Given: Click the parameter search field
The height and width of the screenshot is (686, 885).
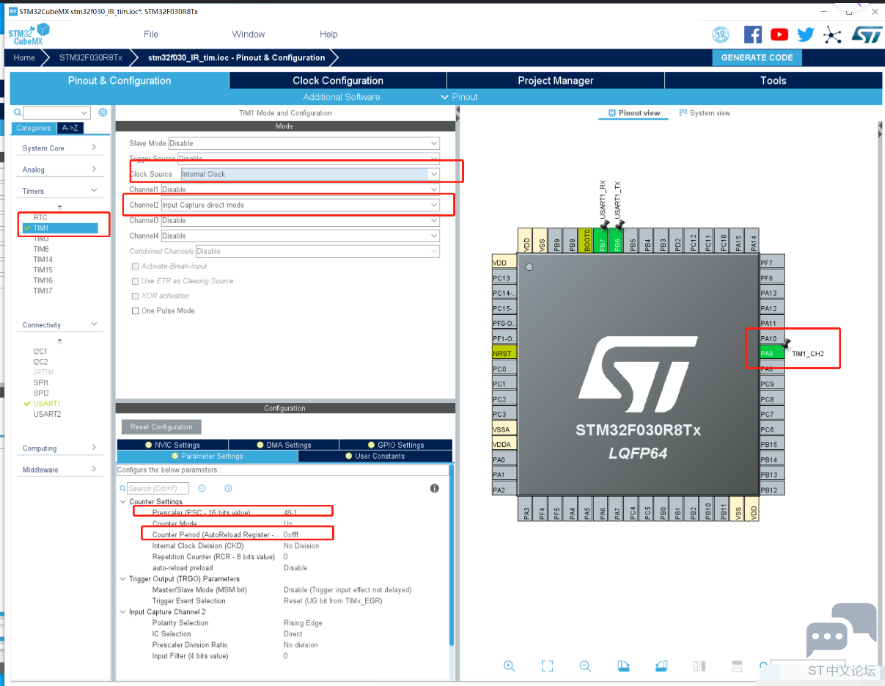Looking at the screenshot, I should (x=157, y=488).
